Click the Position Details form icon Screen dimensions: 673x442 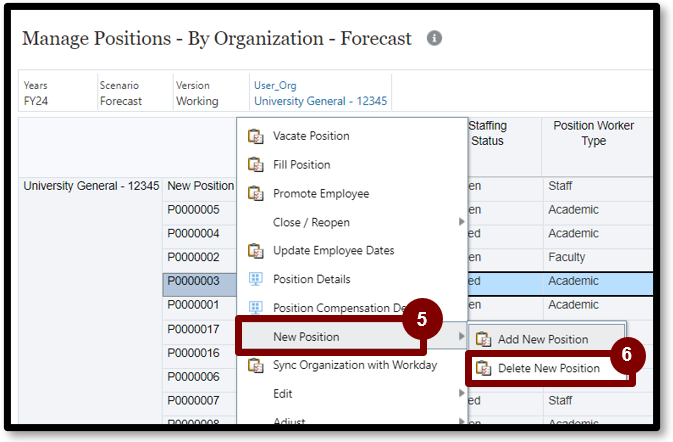255,279
